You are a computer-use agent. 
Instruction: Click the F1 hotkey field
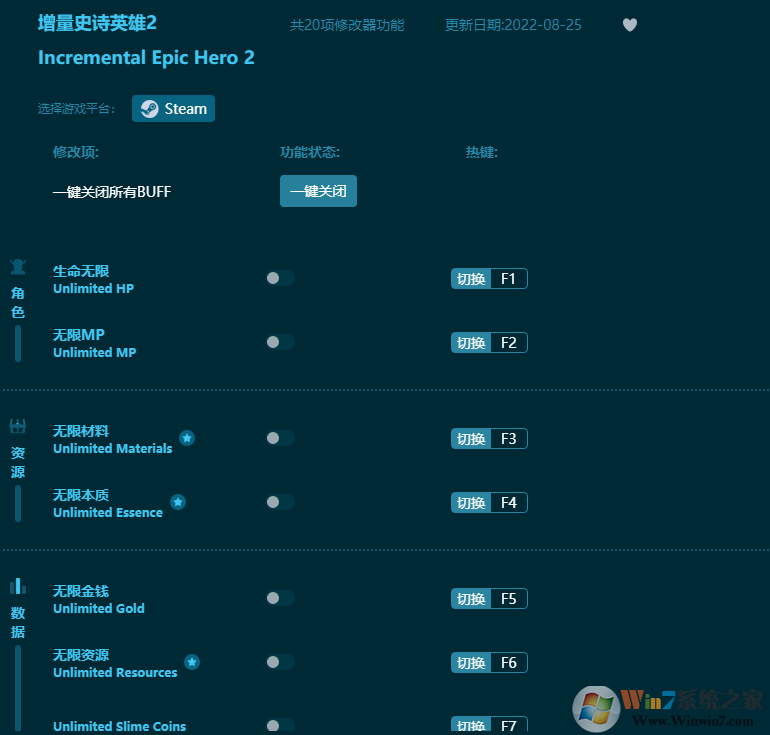509,279
